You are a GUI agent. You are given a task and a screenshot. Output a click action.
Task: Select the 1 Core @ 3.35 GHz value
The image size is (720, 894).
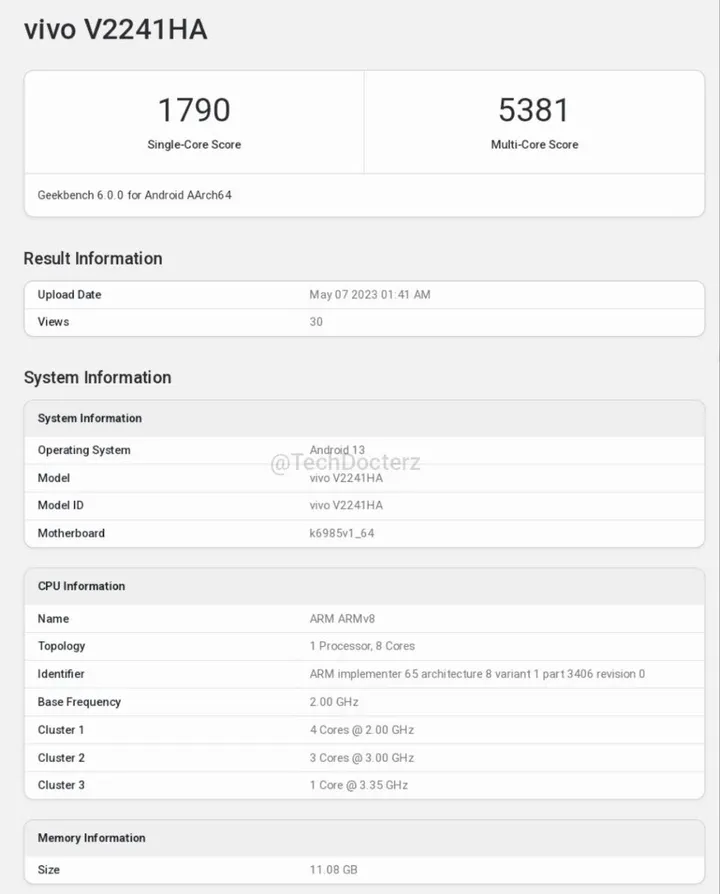pos(359,785)
